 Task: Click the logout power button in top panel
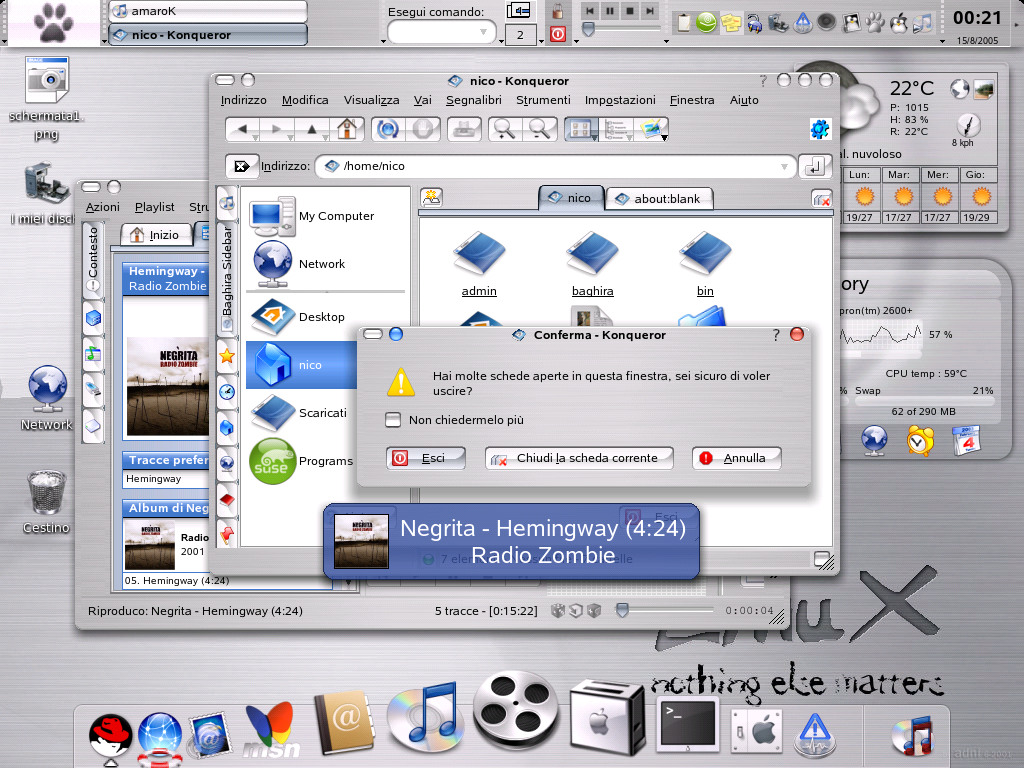[x=558, y=33]
